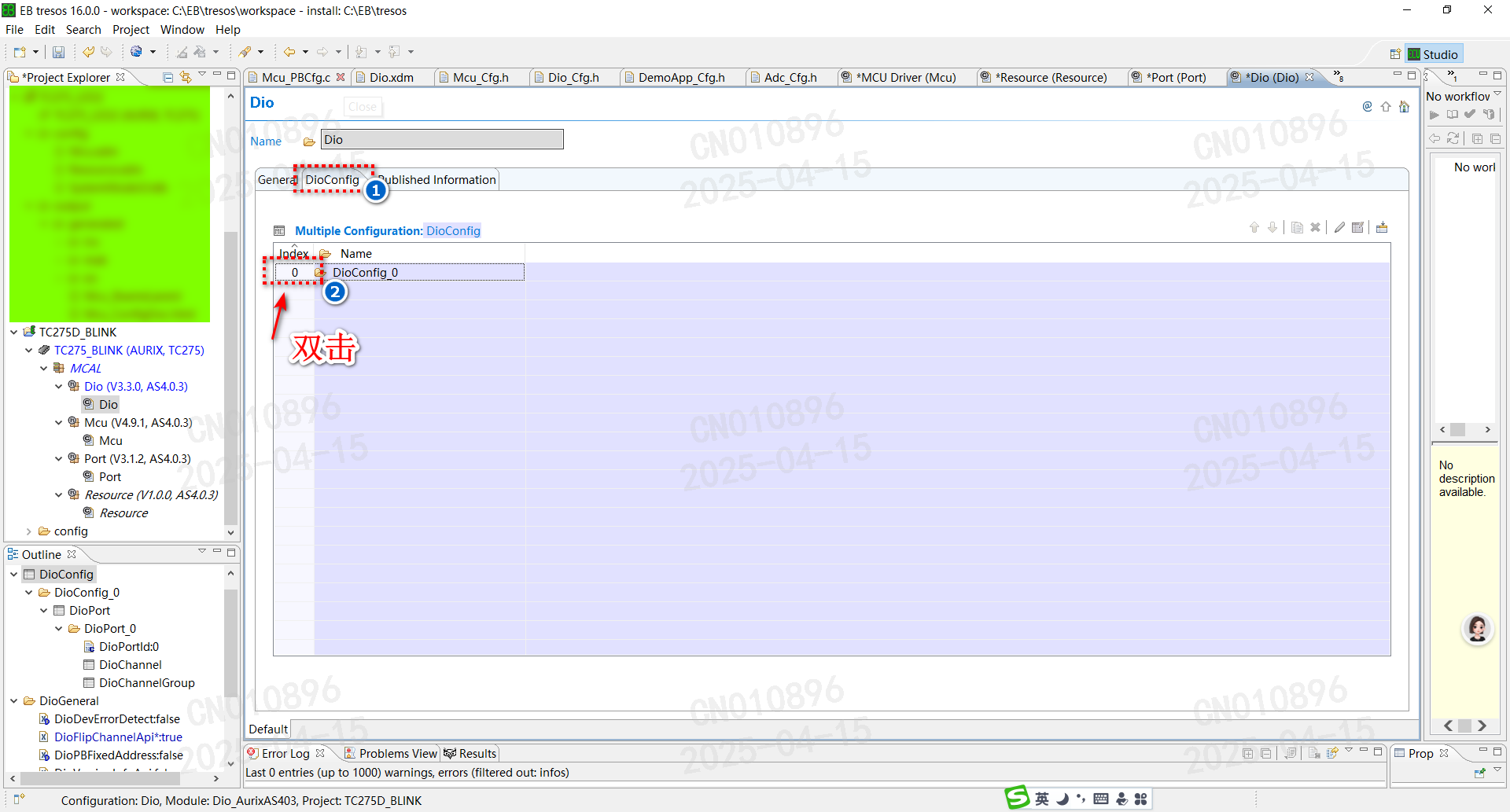Image resolution: width=1510 pixels, height=812 pixels.
Task: Click the up-arrow parent icon in Dio header
Action: (x=1386, y=106)
